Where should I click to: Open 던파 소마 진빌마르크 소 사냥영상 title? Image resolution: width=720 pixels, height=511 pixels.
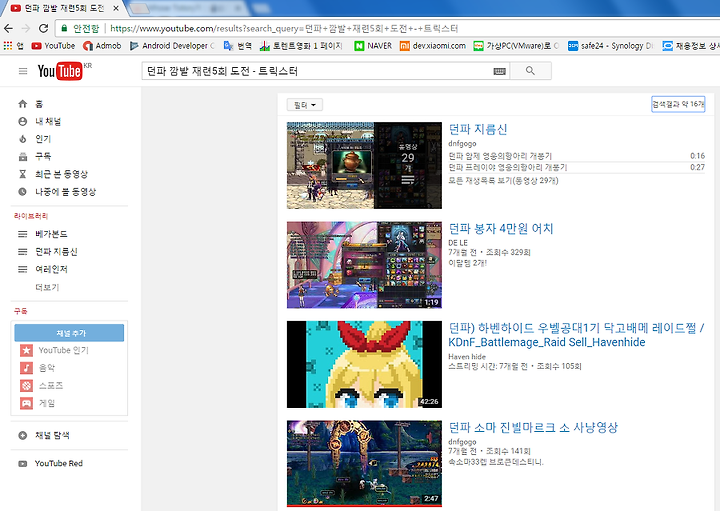click(533, 427)
